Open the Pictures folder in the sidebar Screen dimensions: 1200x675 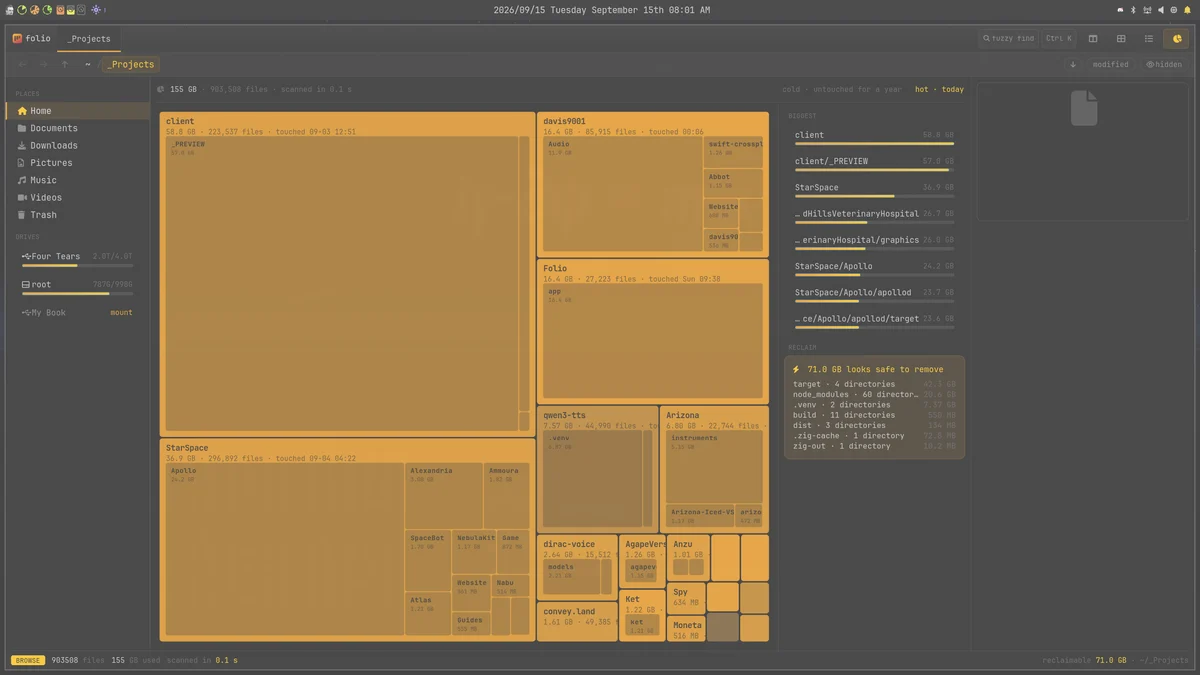click(x=80, y=163)
